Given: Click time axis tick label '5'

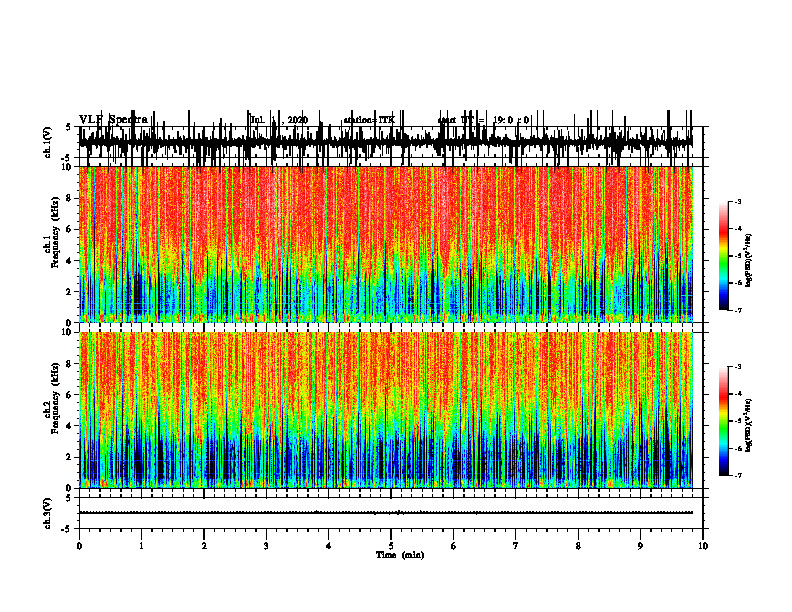Looking at the screenshot, I should click(x=391, y=546).
